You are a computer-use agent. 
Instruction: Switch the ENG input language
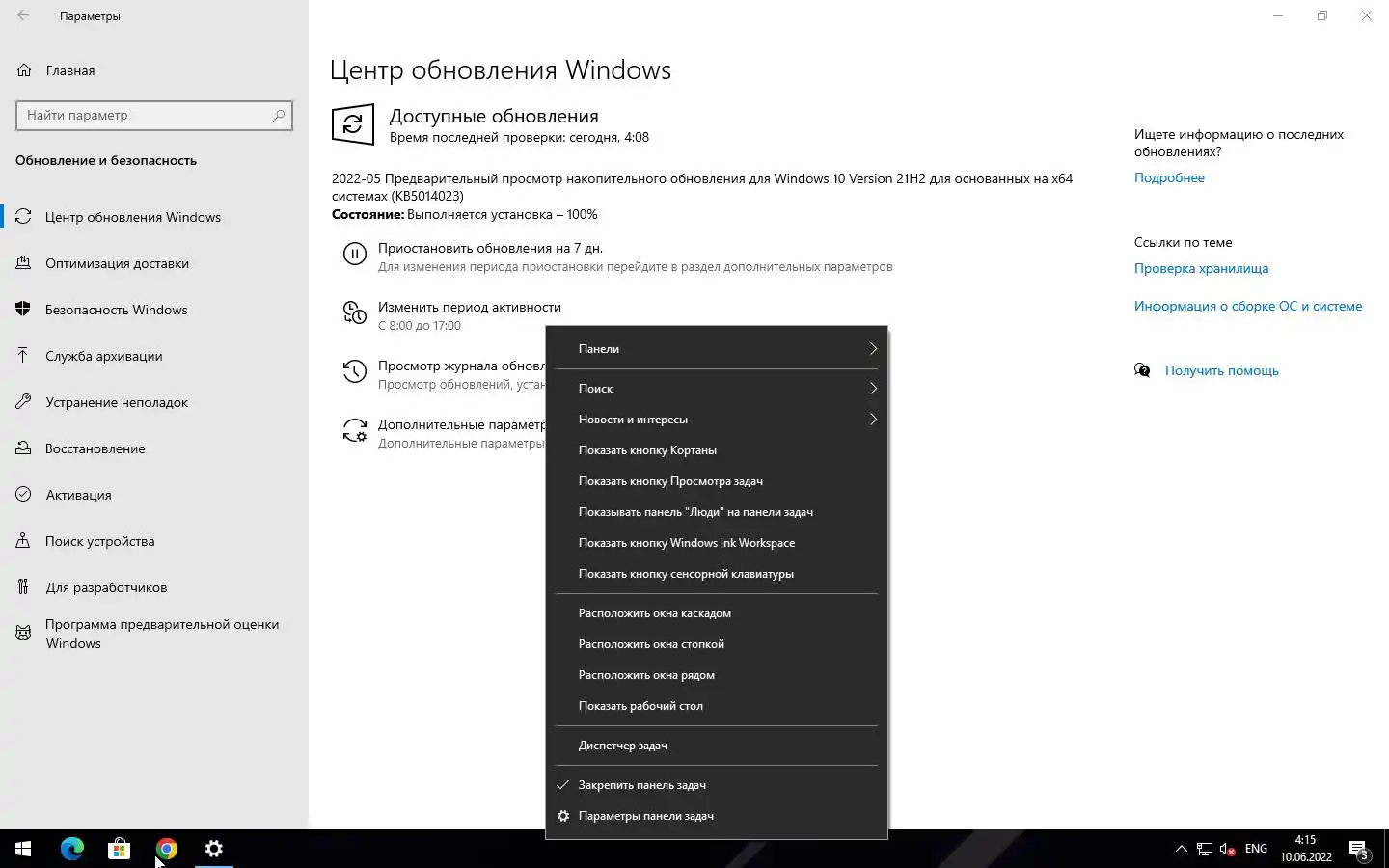[x=1256, y=849]
